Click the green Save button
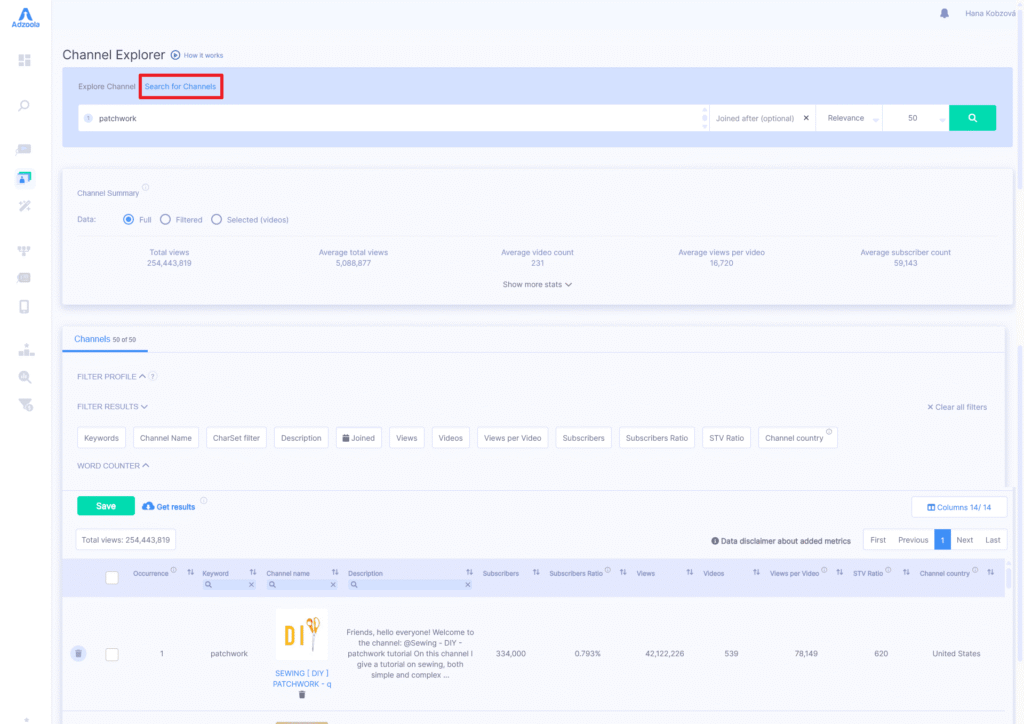The width and height of the screenshot is (1024, 724). pos(105,506)
